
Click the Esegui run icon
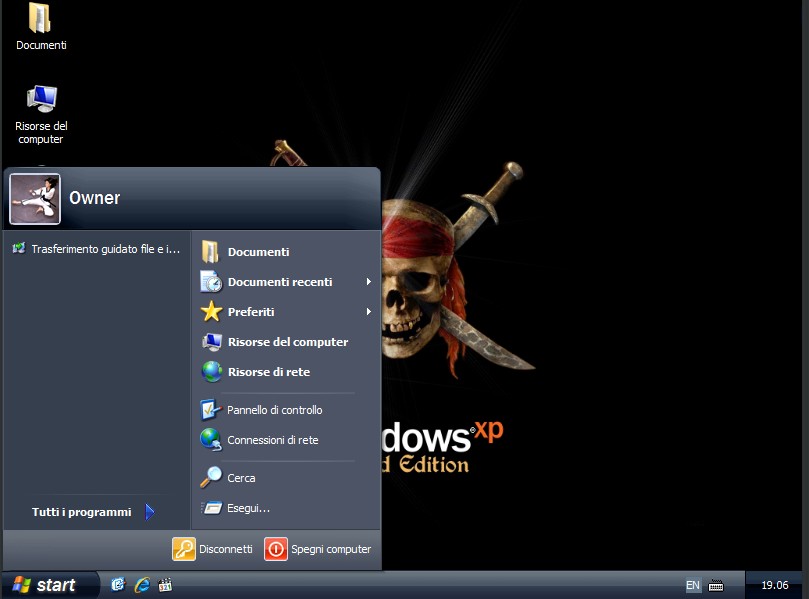click(x=211, y=508)
